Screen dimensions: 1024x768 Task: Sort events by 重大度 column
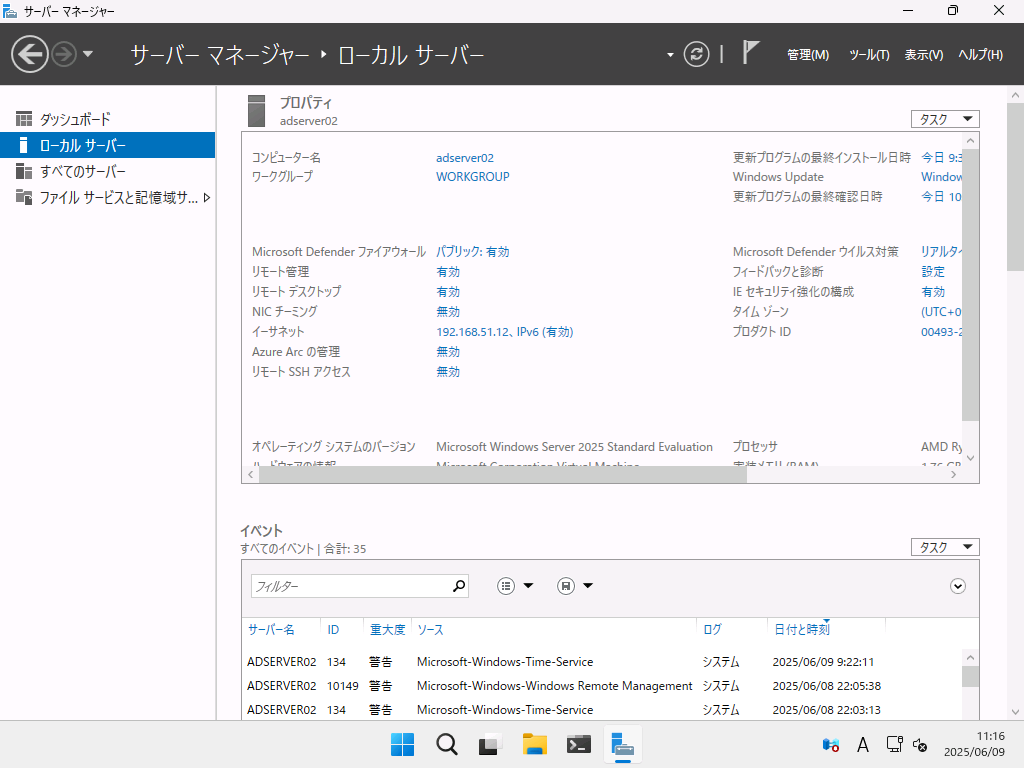coord(387,630)
